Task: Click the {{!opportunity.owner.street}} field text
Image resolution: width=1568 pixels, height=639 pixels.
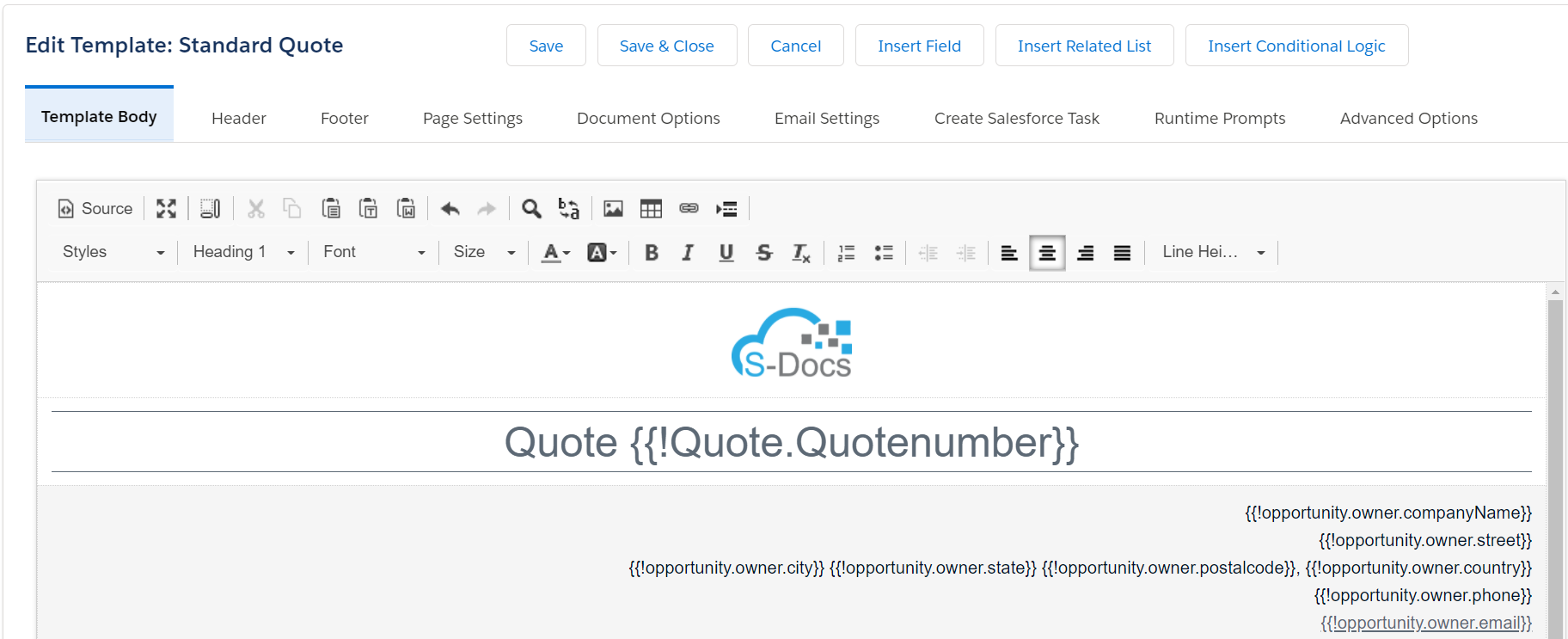Action: click(1425, 540)
